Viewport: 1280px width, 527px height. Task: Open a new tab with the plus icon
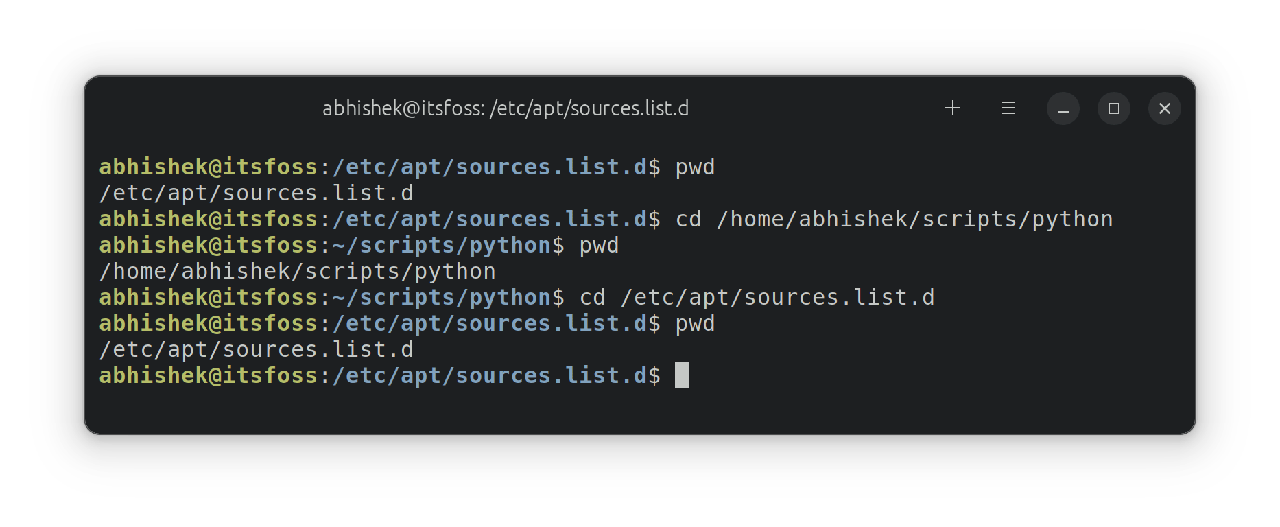tap(952, 108)
